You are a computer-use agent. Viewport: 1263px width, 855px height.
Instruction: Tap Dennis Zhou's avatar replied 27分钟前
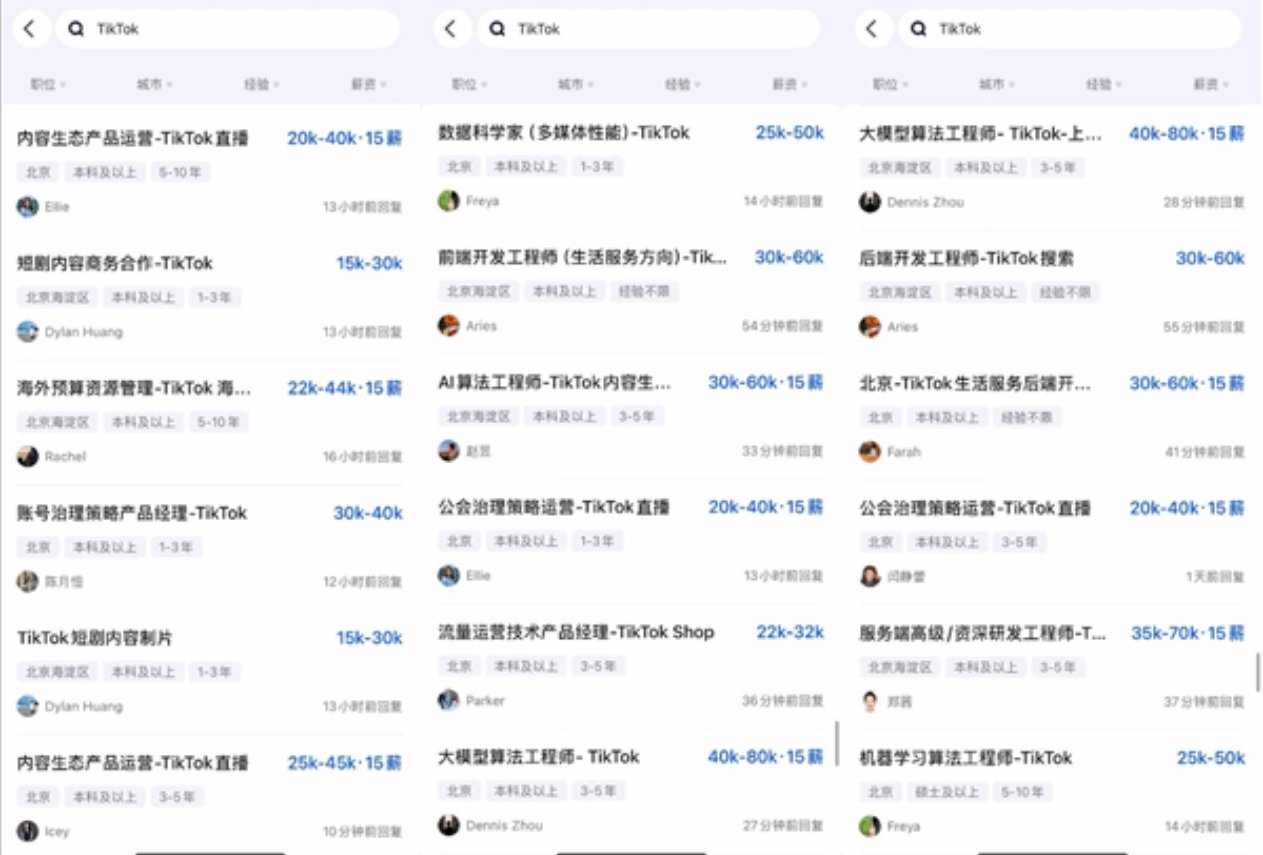pyautogui.click(x=449, y=825)
